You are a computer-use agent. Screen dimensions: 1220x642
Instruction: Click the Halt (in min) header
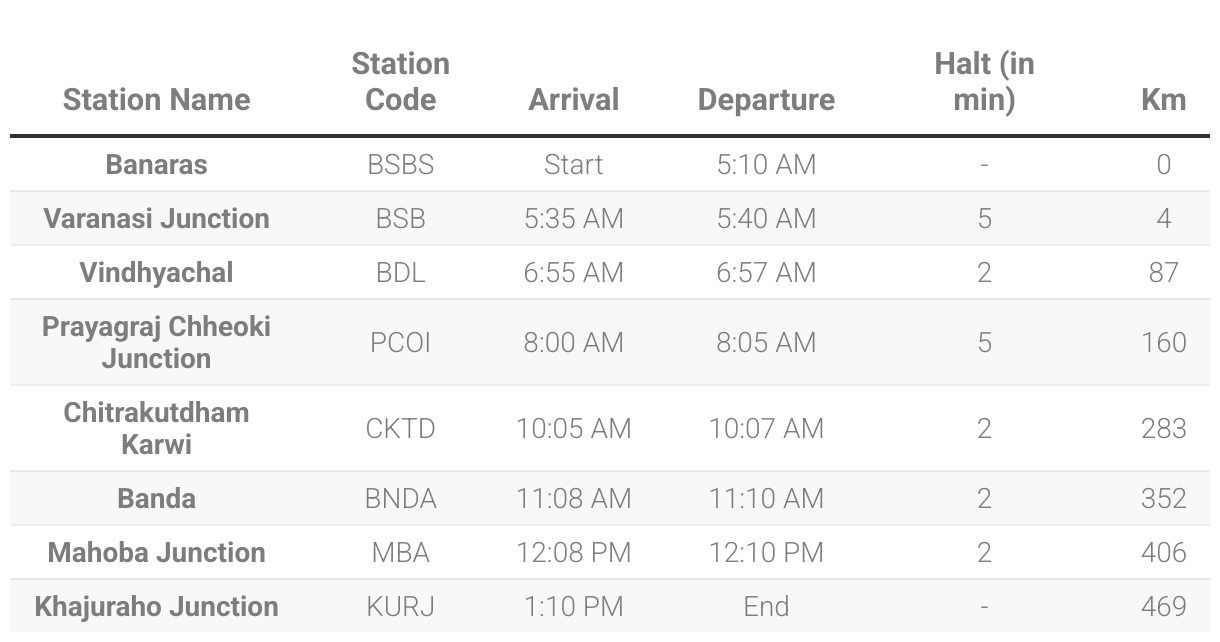(984, 82)
